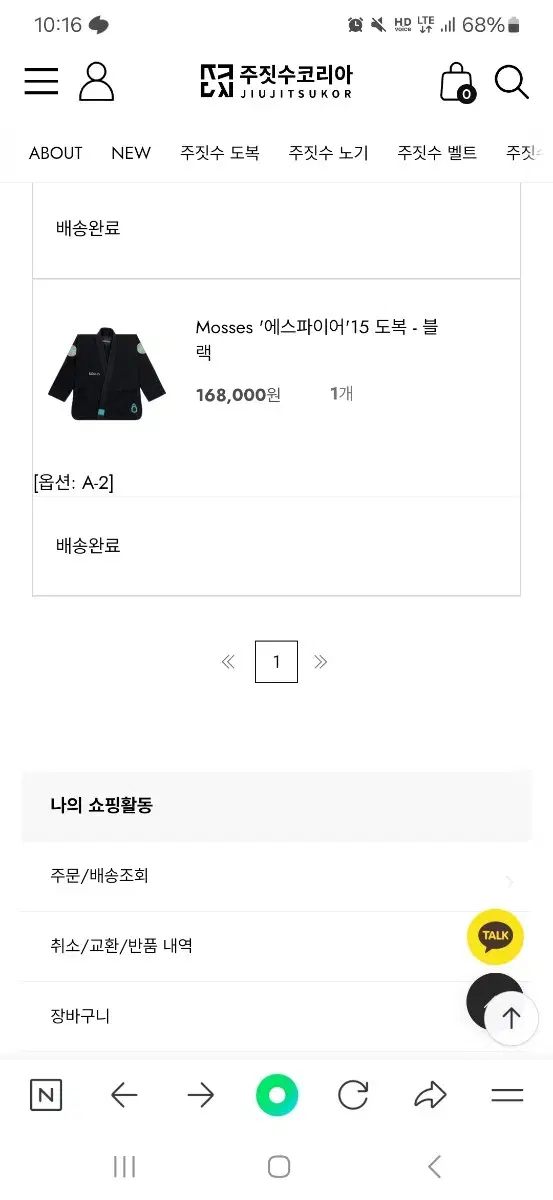Tap the search magnifier icon
Screen dimensions: 553x1200
click(511, 82)
